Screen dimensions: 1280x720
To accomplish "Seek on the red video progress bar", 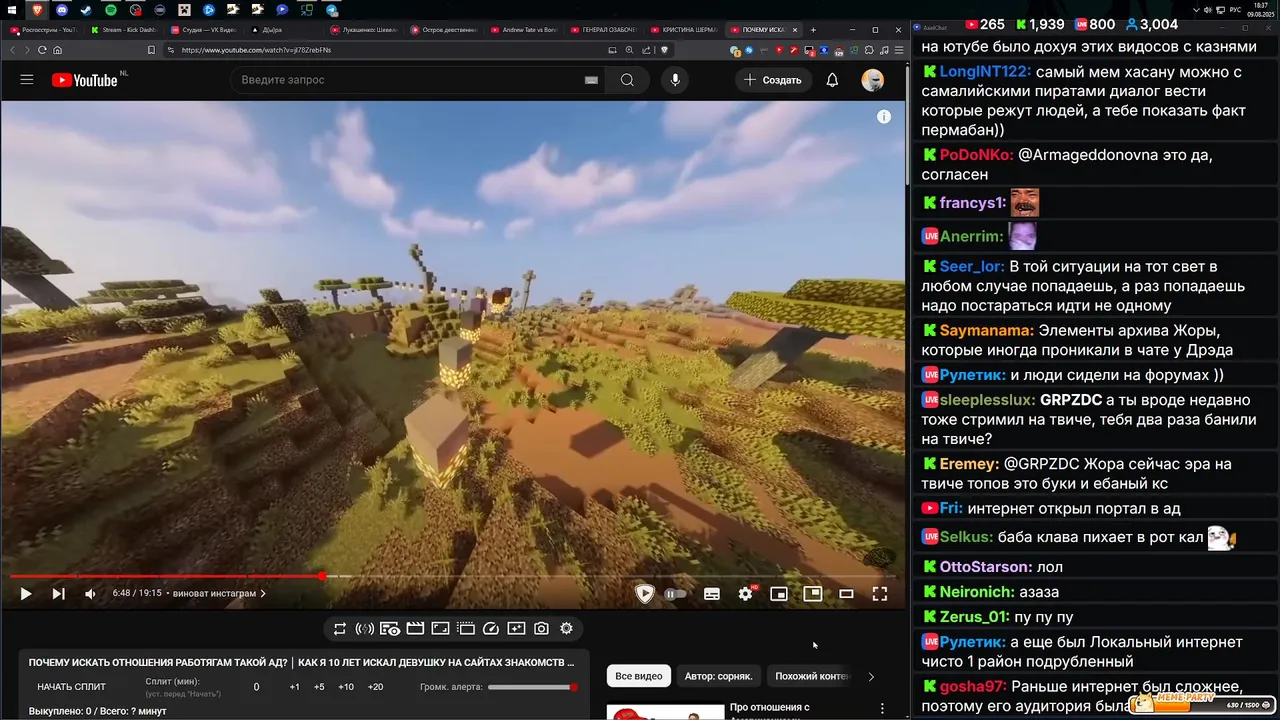I will (455, 576).
